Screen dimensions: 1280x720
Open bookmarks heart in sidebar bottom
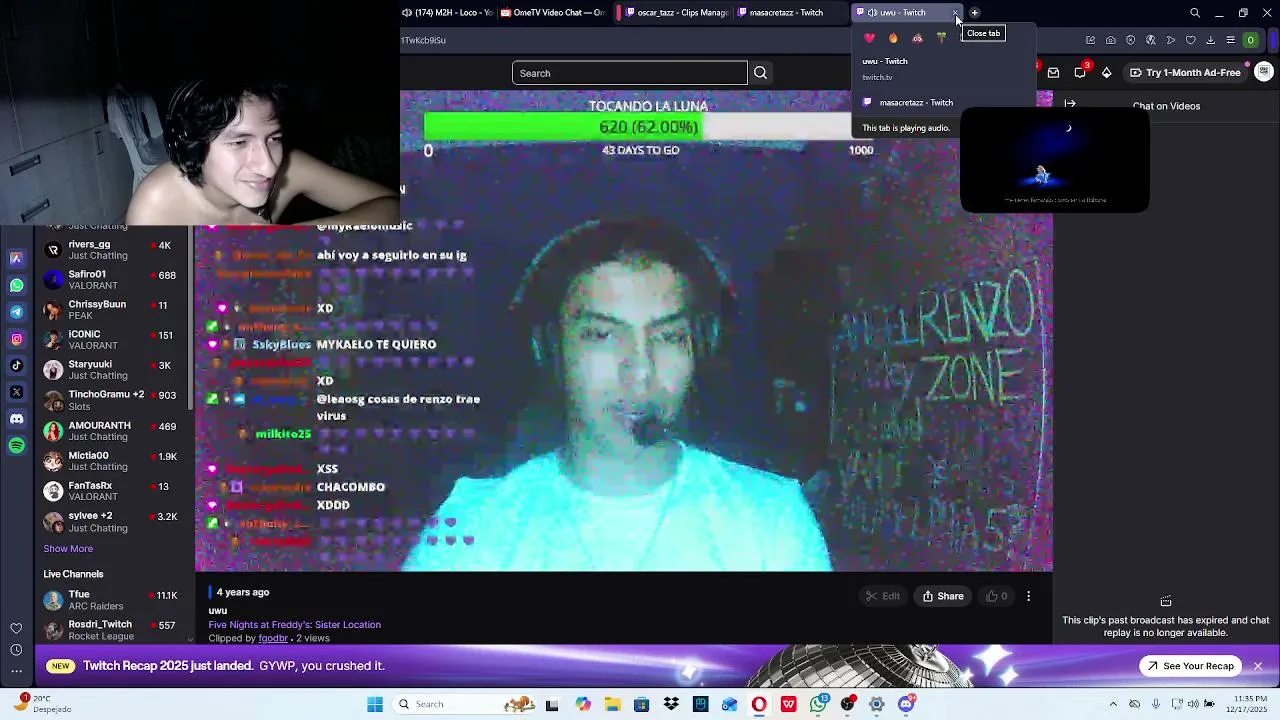[16, 628]
